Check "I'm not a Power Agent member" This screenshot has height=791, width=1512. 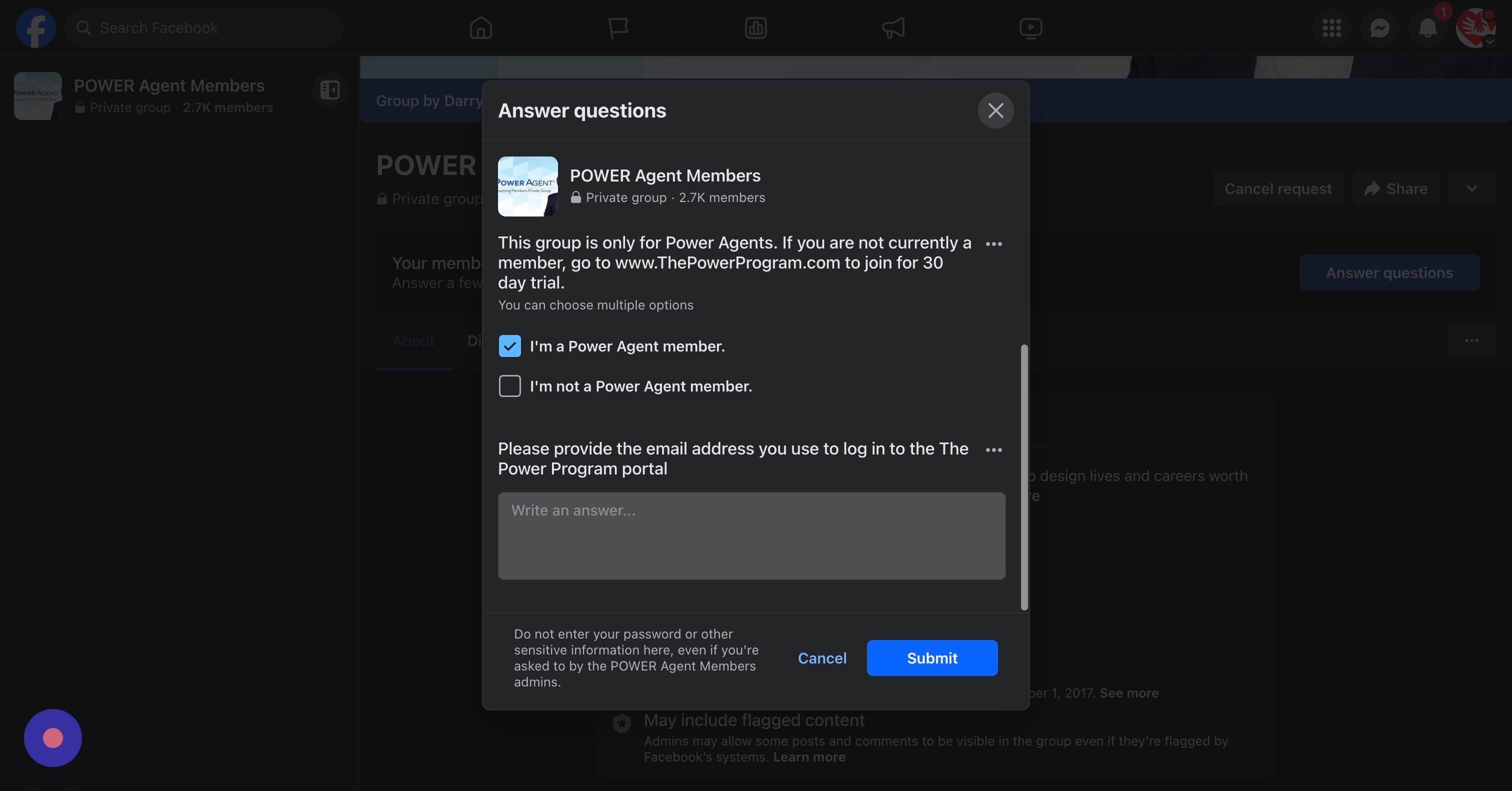509,386
